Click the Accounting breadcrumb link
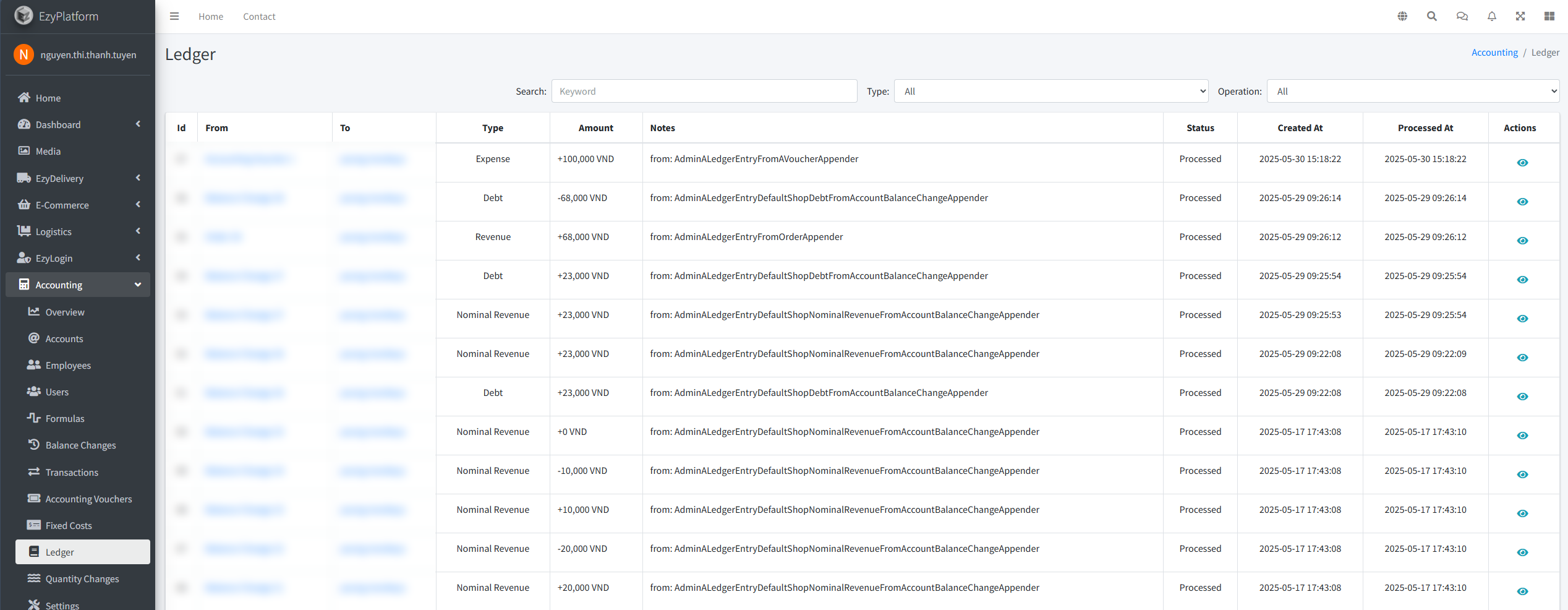This screenshot has width=1568, height=610. tap(1494, 53)
